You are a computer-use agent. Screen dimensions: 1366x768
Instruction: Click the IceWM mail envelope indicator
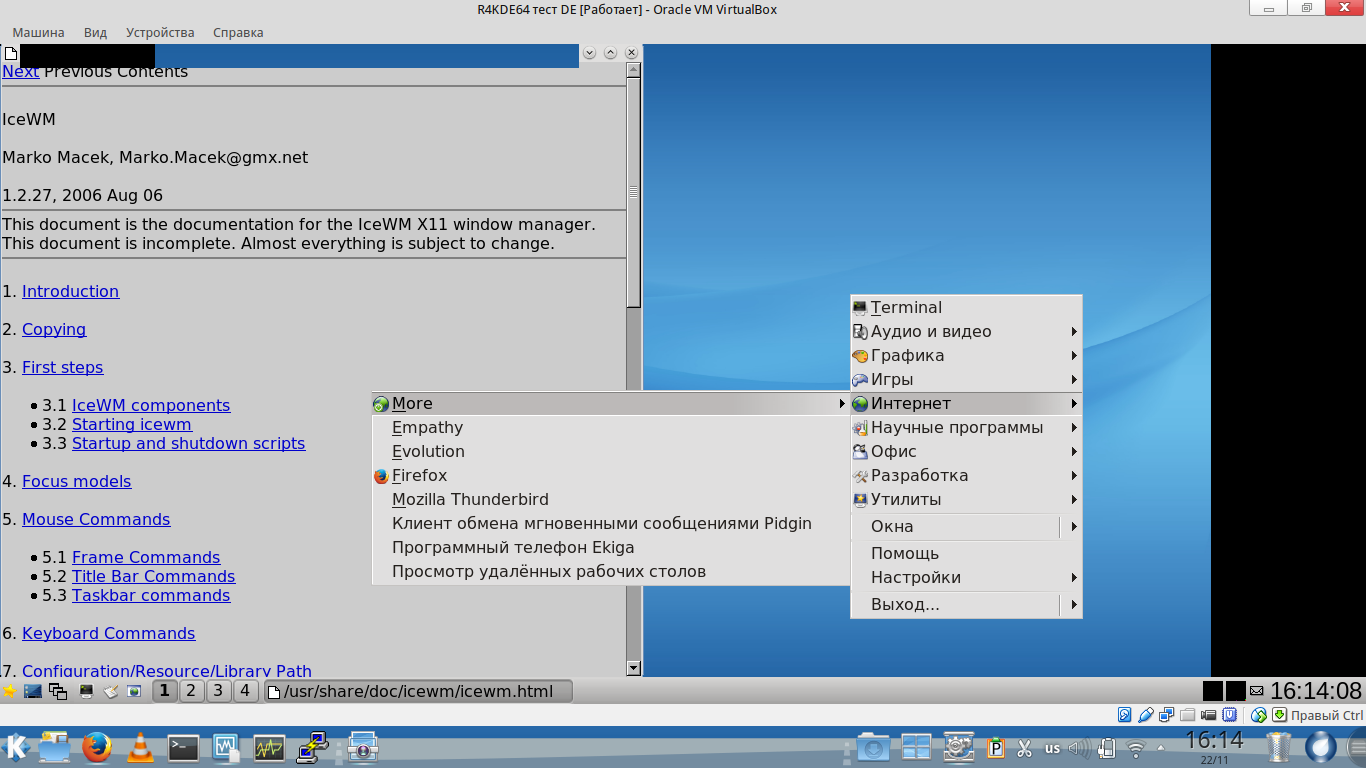(1257, 691)
